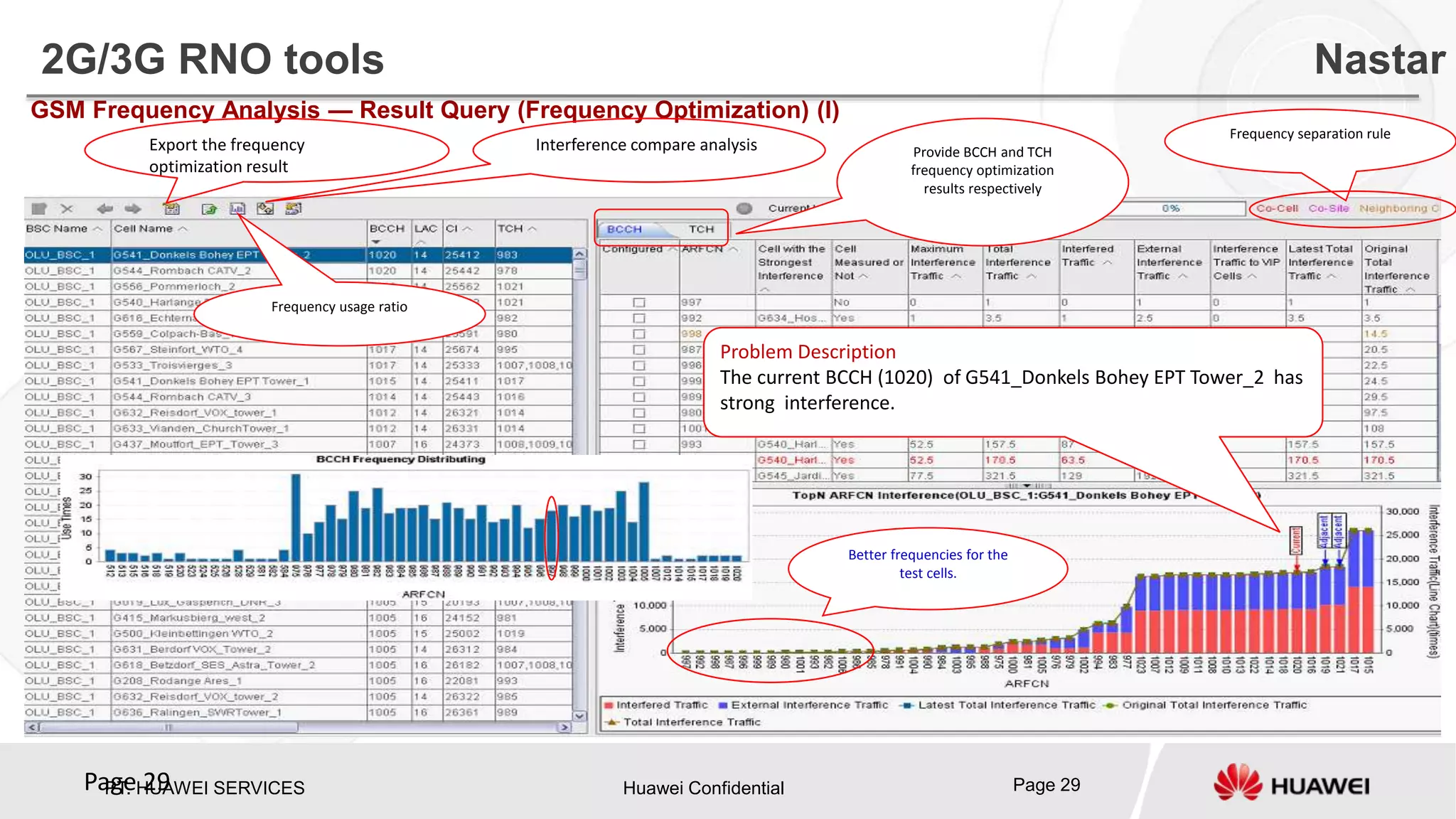Open the interference compare analysis icon
The width and height of the screenshot is (1456, 819).
(x=265, y=208)
